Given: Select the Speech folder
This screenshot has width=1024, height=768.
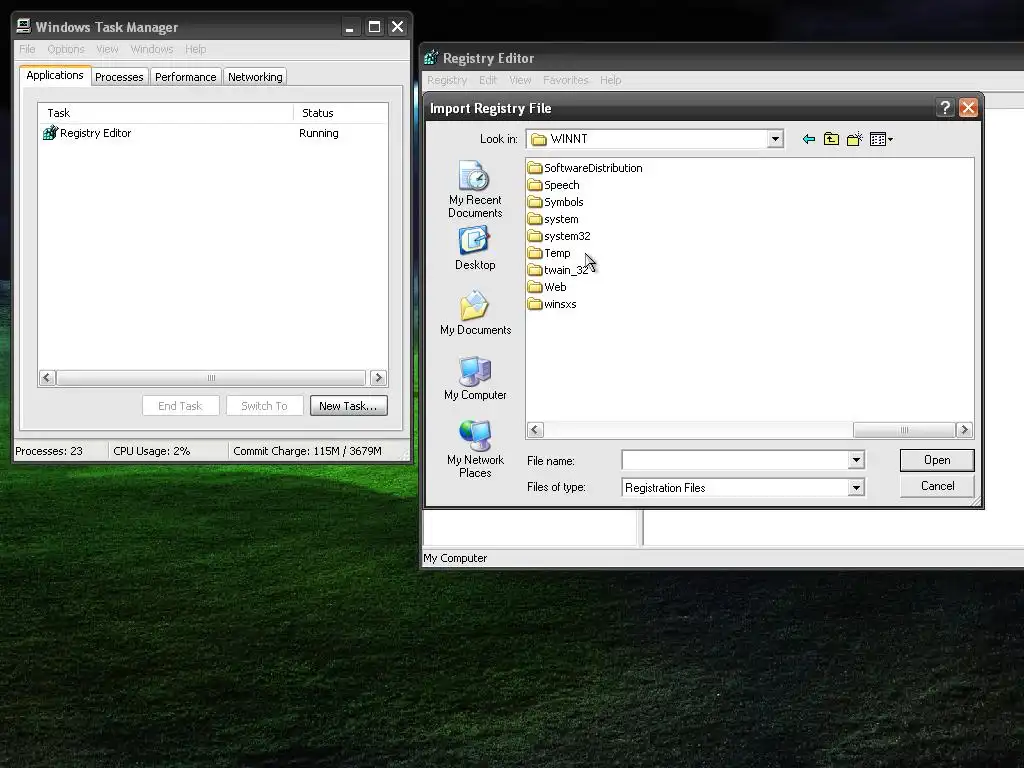Looking at the screenshot, I should tap(553, 185).
